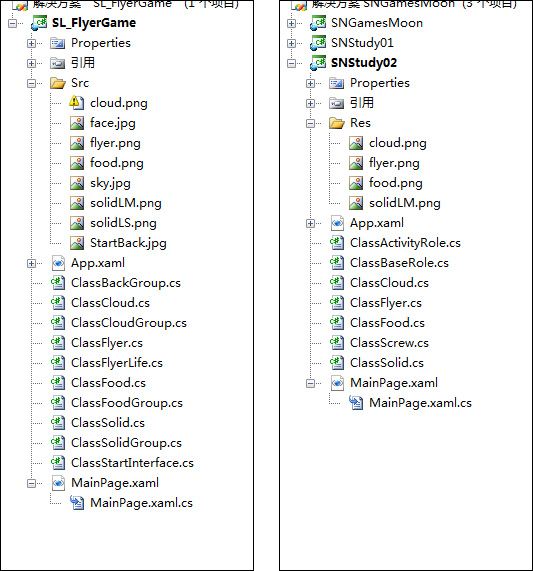Click the image icon of sky.jpg
The height and width of the screenshot is (571, 533).
77,183
